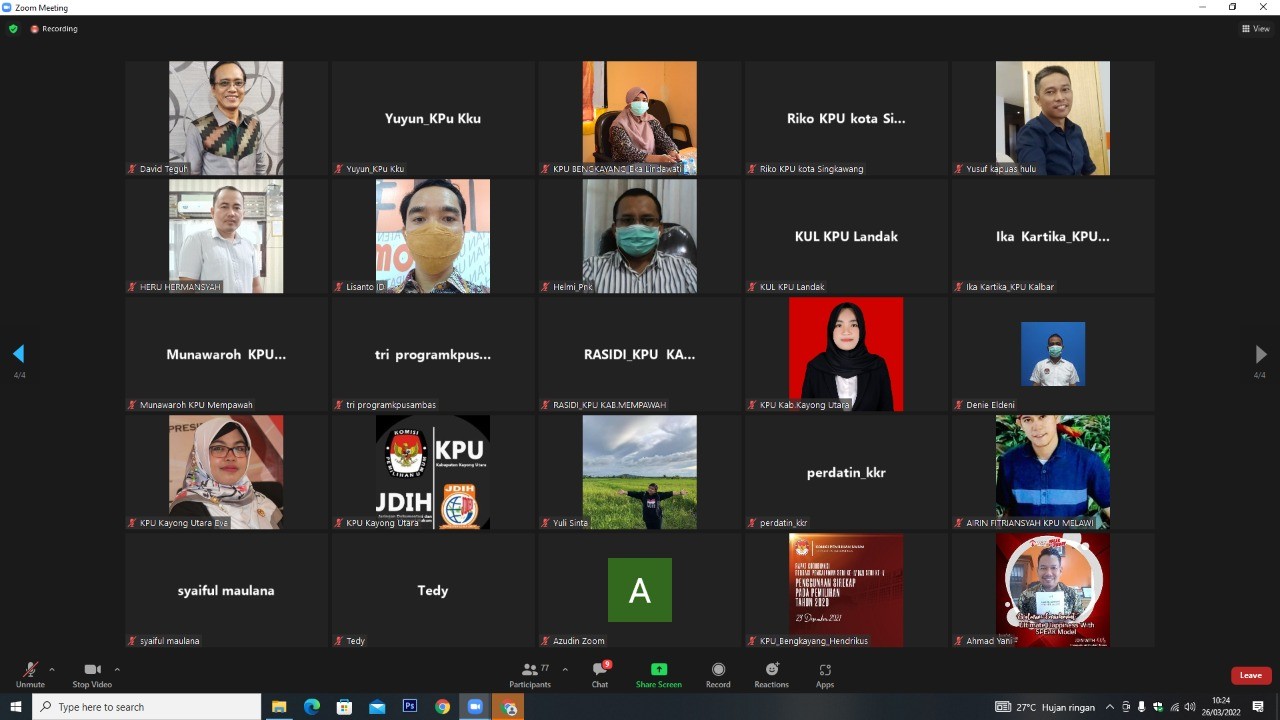
Task: Go to next gallery page arrow
Action: click(x=1260, y=354)
